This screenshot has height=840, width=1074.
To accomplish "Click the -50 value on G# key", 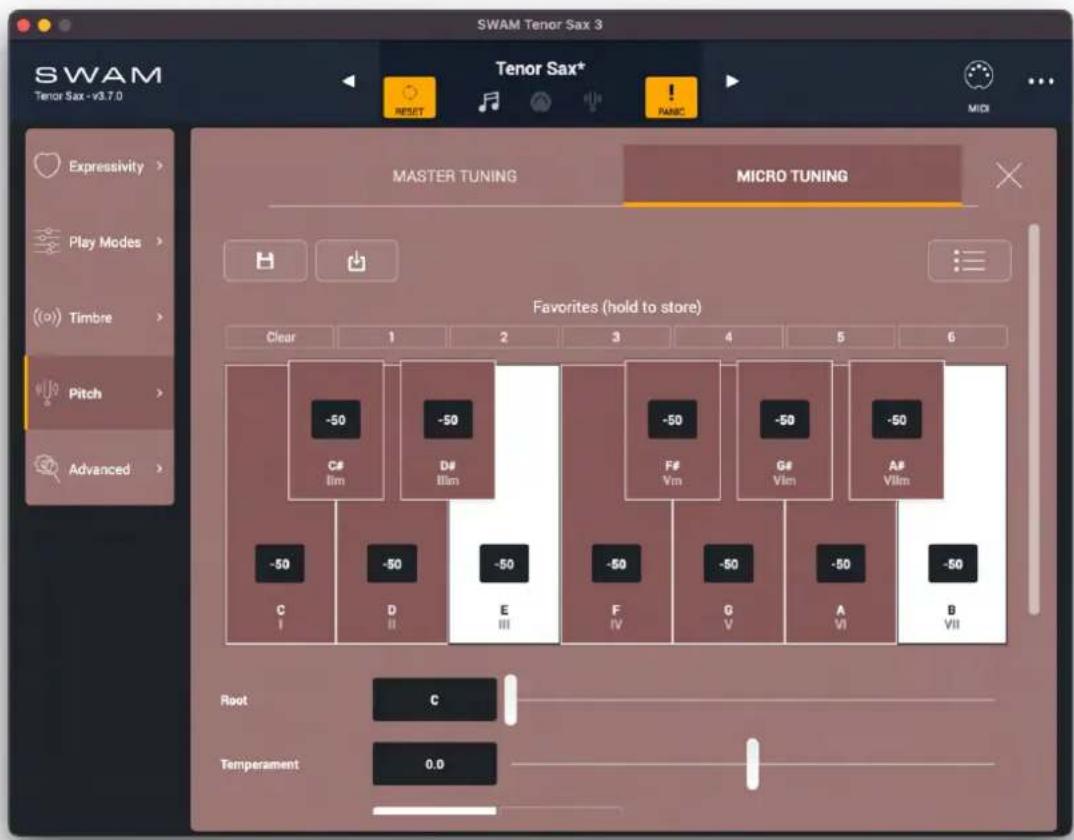I will click(x=784, y=419).
